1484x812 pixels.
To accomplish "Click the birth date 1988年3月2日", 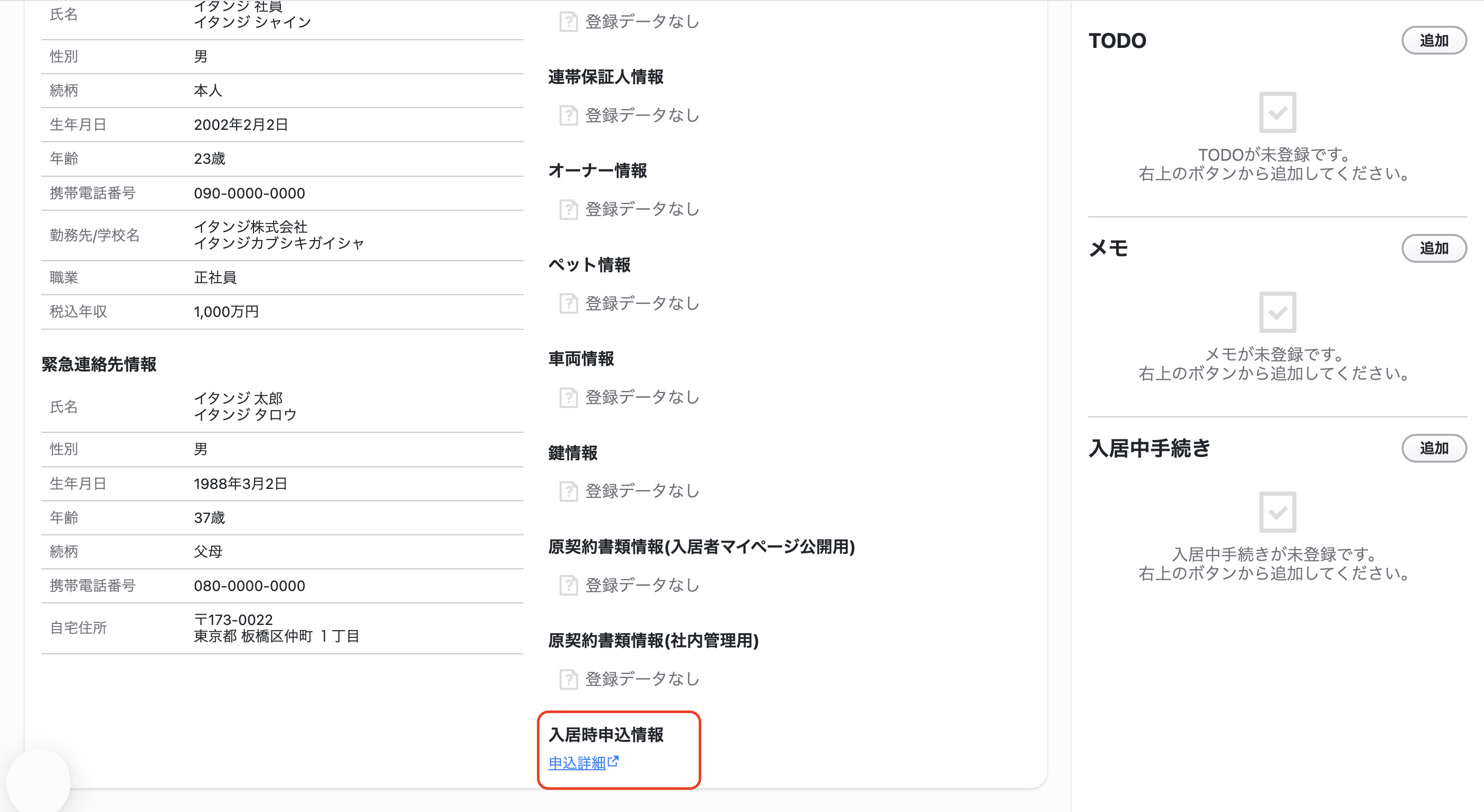I will click(x=240, y=484).
